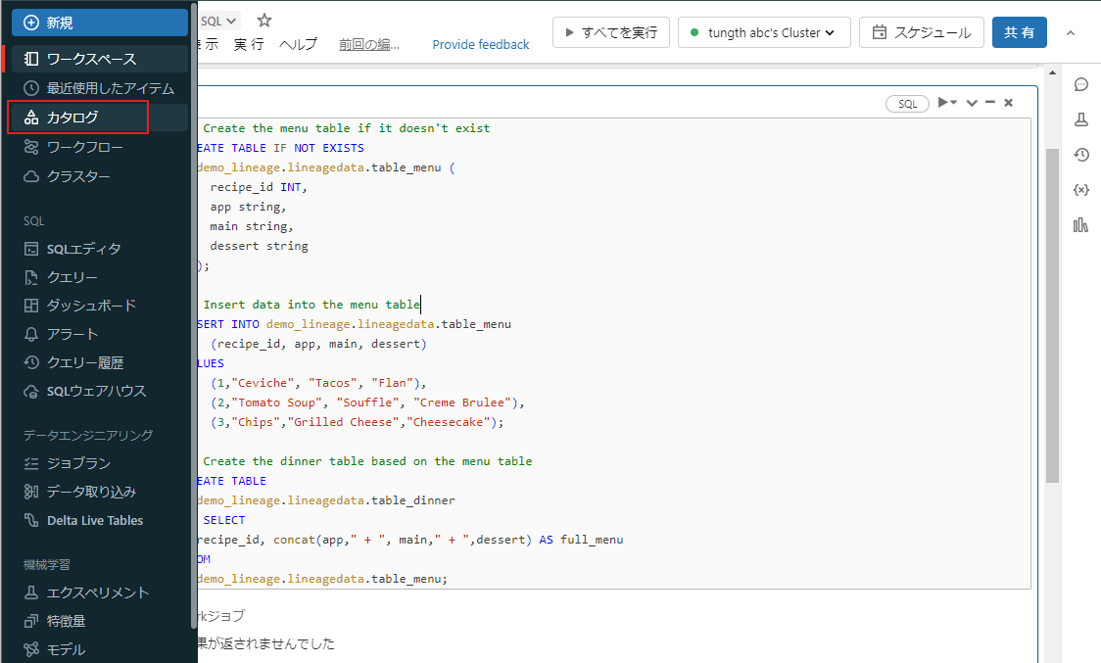Click the 共有 share button
The width and height of the screenshot is (1101, 663).
pyautogui.click(x=1019, y=32)
